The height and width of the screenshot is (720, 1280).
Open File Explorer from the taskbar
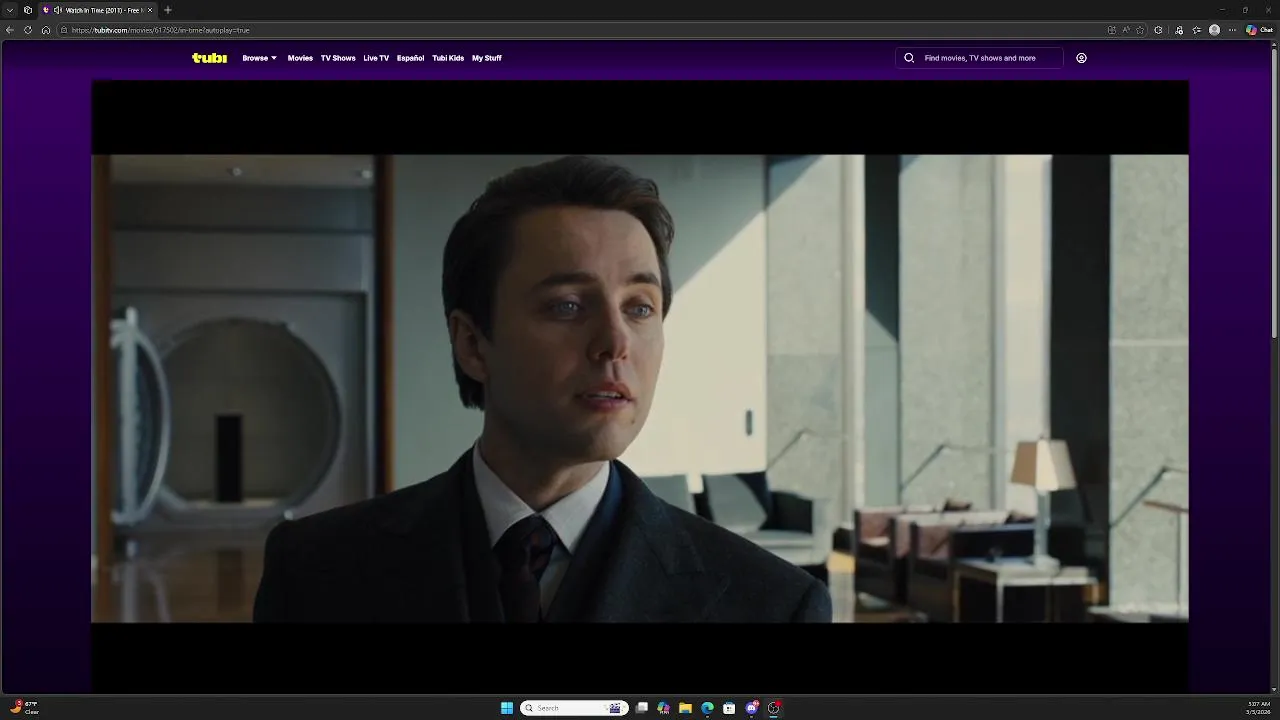(x=685, y=708)
